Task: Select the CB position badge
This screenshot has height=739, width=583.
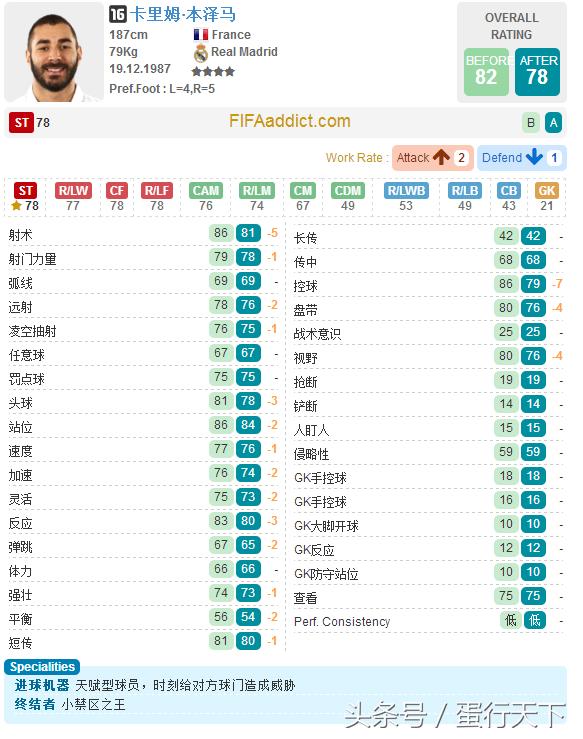Action: [x=509, y=190]
